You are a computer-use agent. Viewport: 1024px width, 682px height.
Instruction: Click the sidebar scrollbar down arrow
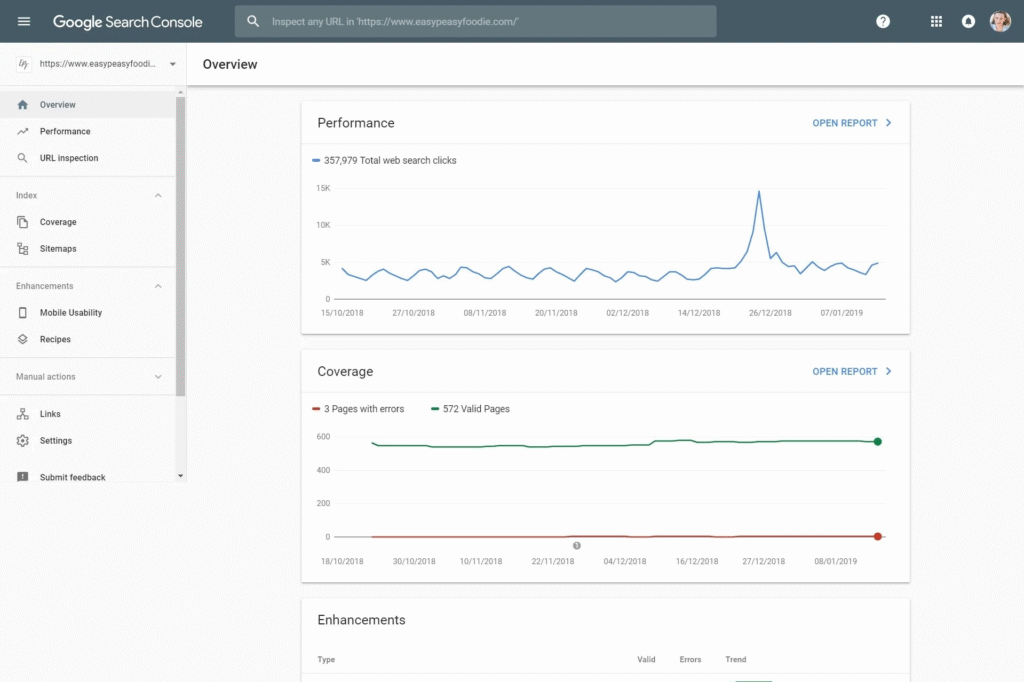[x=181, y=476]
